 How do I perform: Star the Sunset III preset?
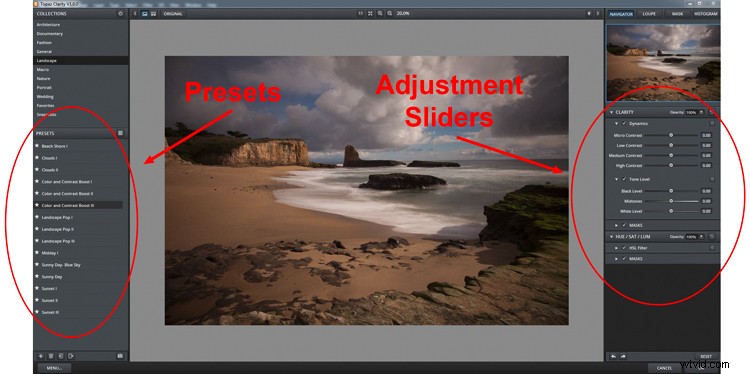click(x=37, y=312)
